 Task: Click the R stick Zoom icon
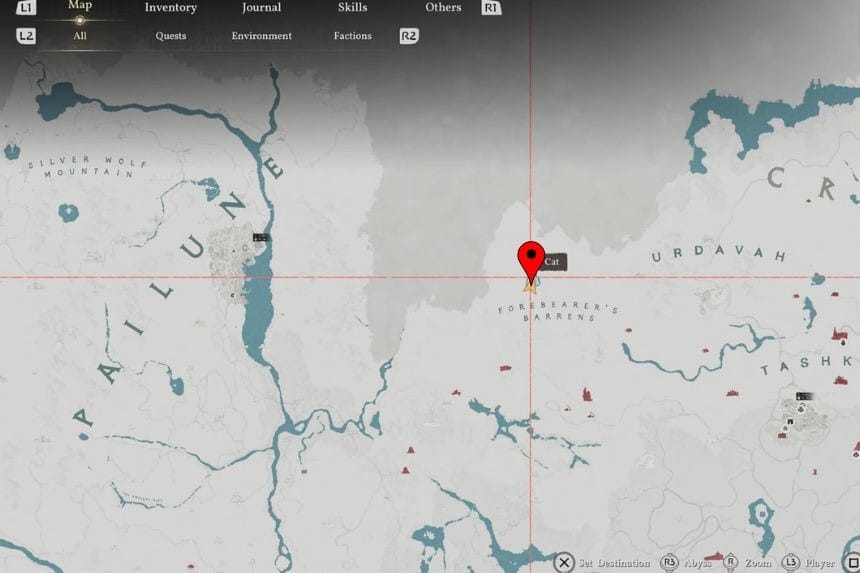tap(731, 563)
